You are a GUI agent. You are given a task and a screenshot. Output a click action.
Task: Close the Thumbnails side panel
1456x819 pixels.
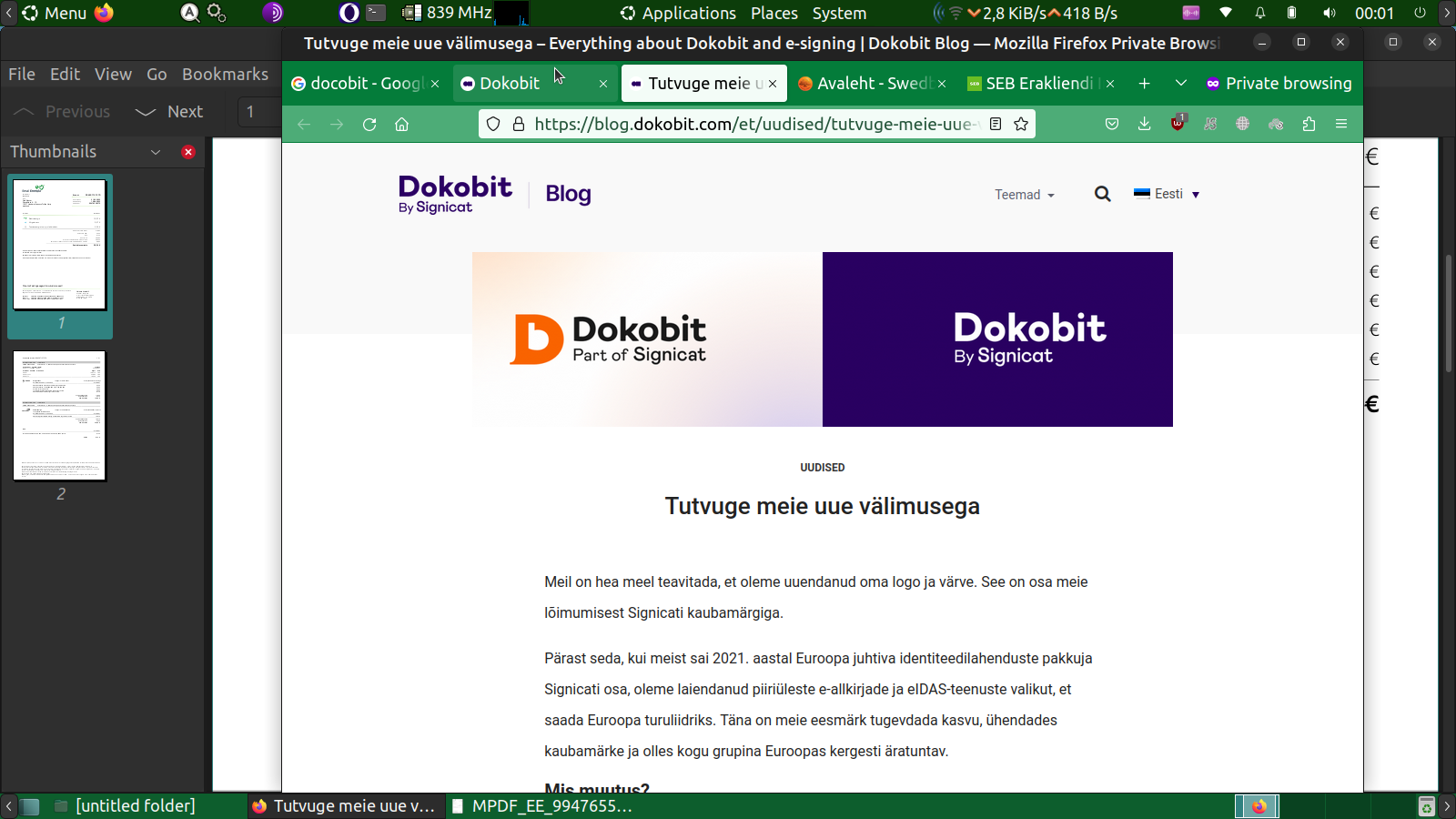[x=188, y=152]
